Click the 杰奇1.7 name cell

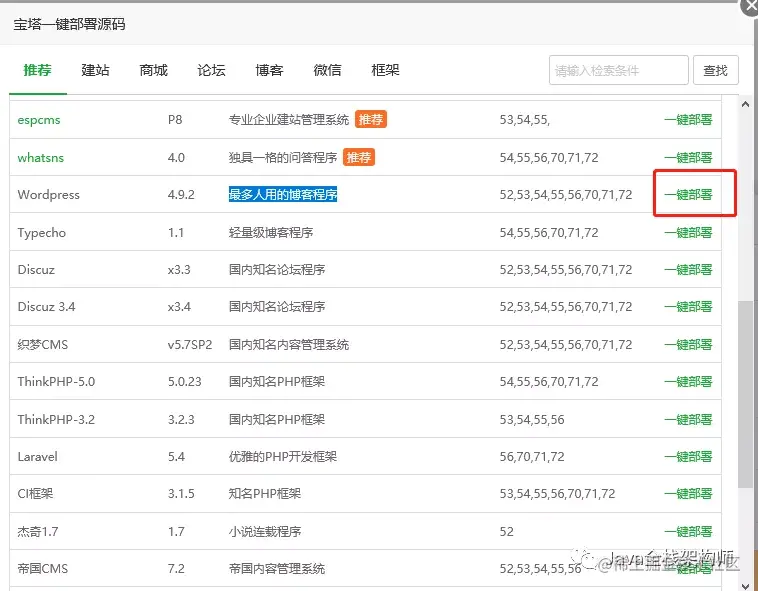(x=38, y=532)
